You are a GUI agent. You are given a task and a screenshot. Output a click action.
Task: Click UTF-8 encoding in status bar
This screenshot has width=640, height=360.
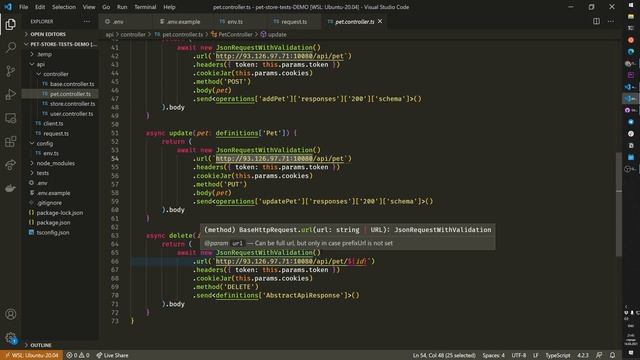518,355
